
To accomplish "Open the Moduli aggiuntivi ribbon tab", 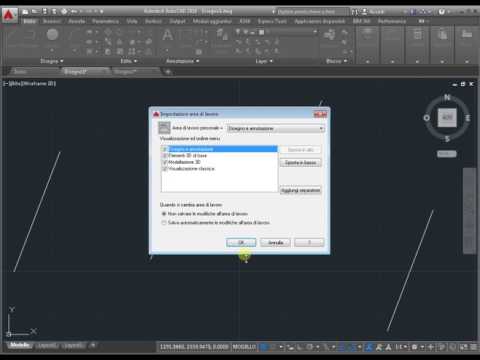I will point(212,21).
